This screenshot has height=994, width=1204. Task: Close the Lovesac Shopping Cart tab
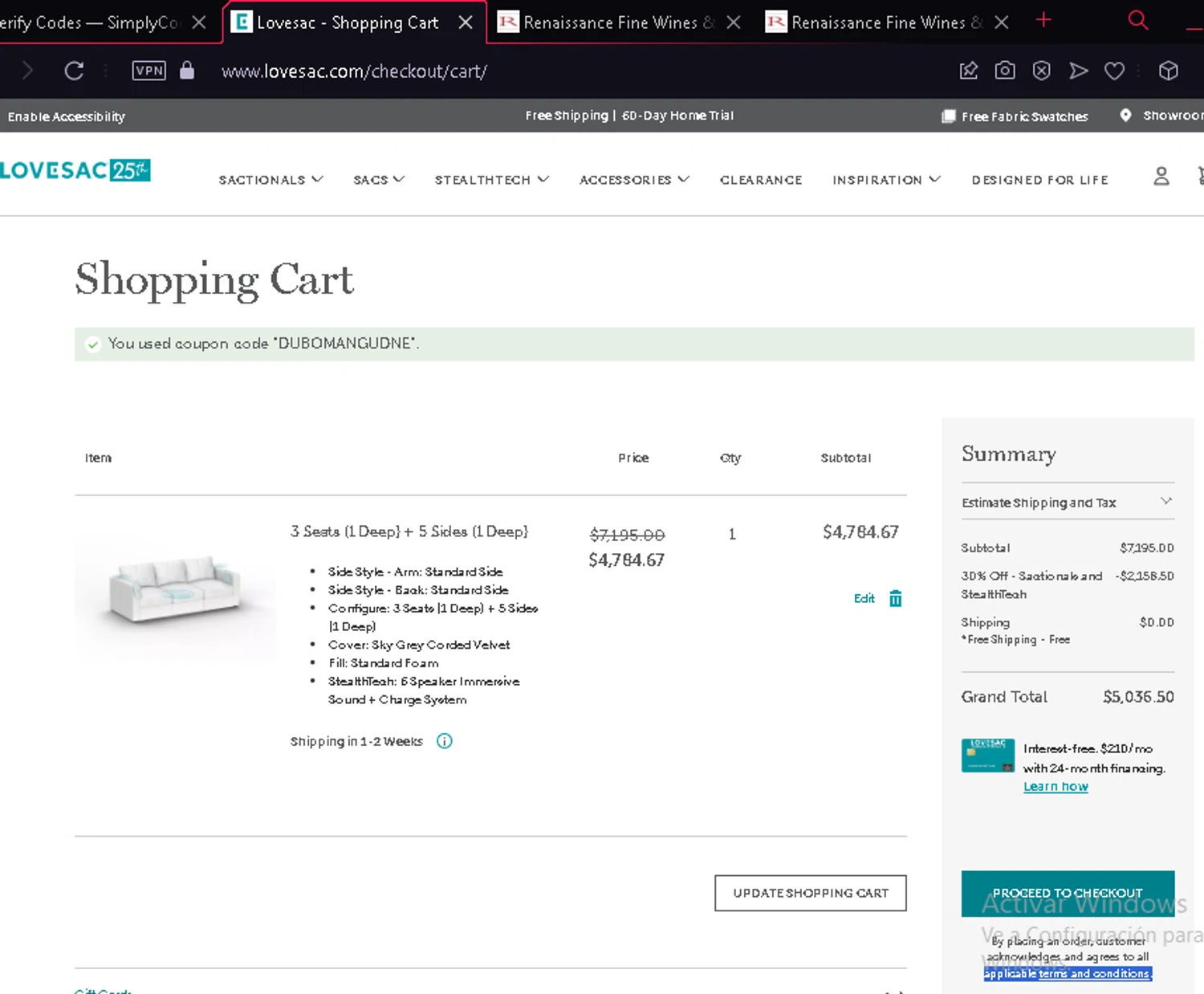tap(466, 22)
